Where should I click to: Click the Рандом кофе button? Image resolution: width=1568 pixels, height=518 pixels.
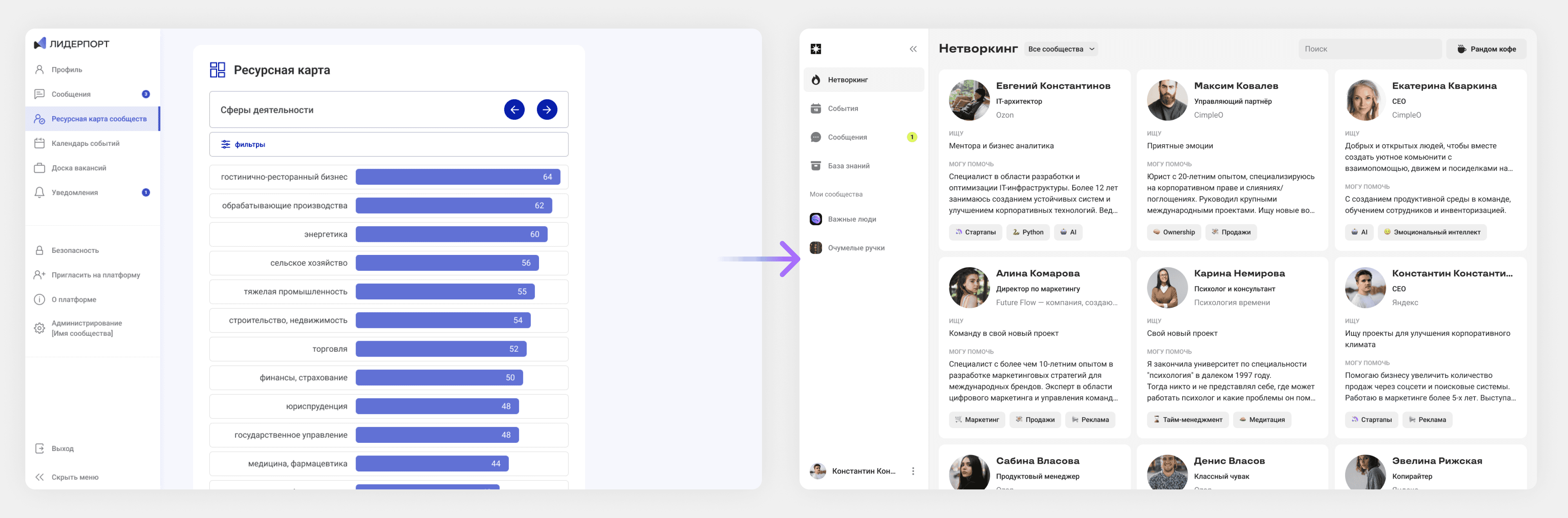point(1486,49)
